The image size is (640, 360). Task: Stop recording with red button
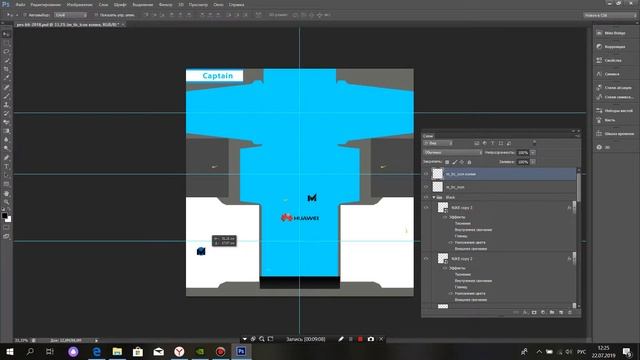[x=360, y=339]
